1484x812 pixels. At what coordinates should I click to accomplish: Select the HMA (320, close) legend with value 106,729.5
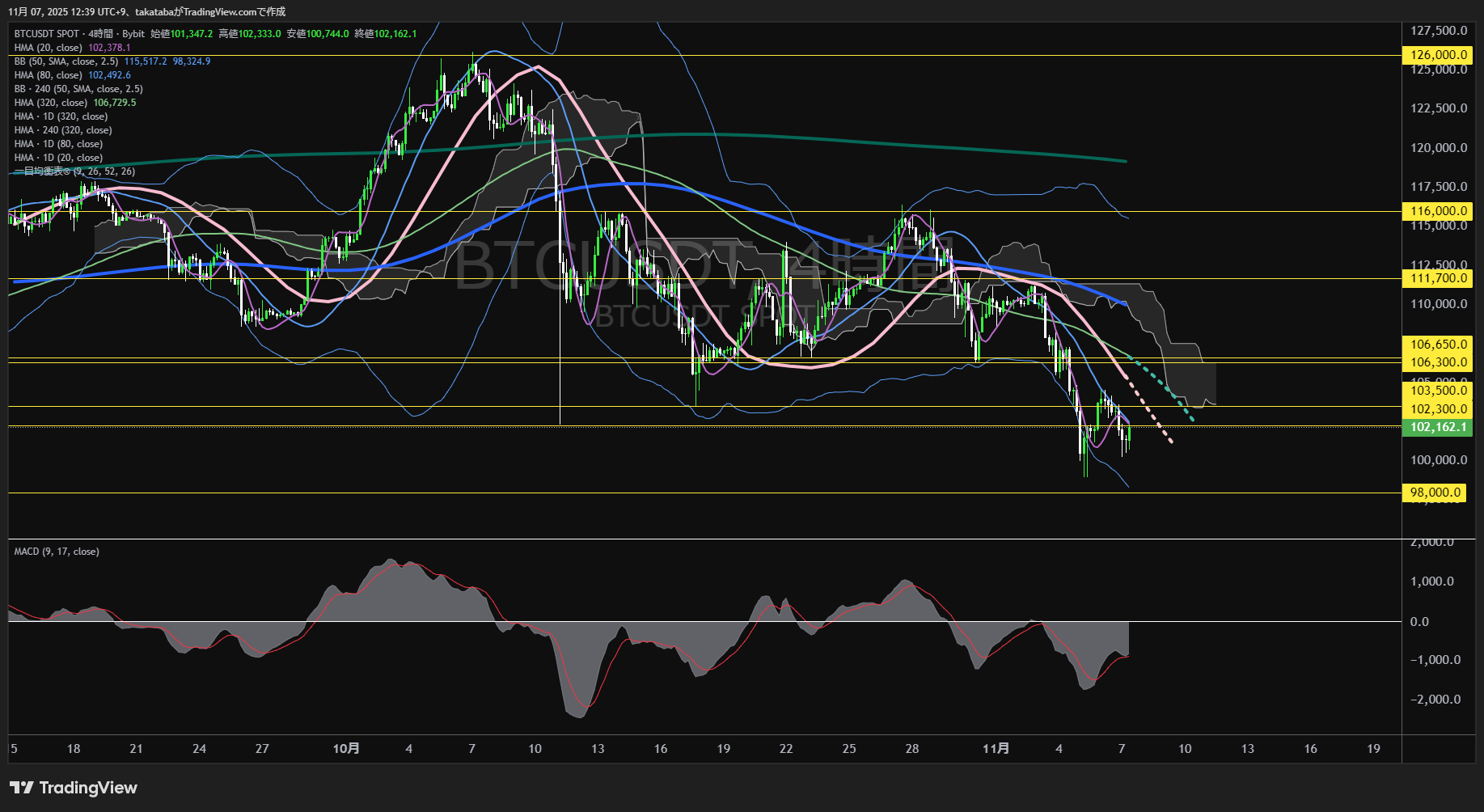pos(51,103)
